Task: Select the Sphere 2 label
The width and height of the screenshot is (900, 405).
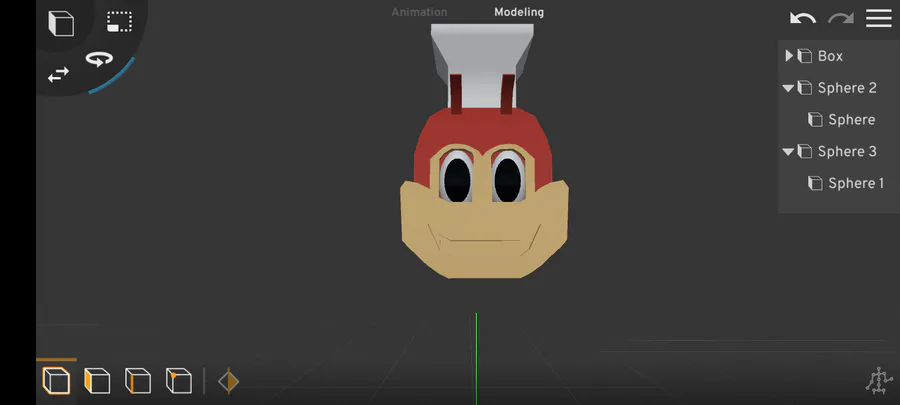Action: 847,88
